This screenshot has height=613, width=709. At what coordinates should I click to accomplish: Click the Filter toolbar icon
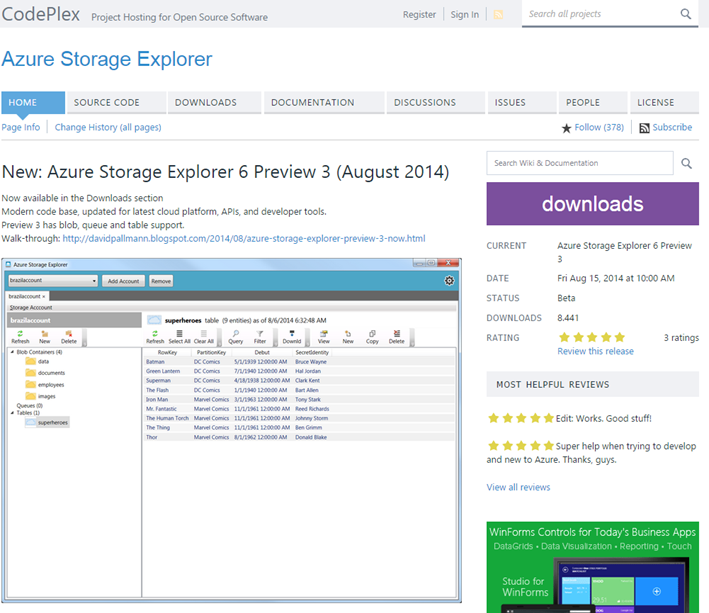[260, 334]
